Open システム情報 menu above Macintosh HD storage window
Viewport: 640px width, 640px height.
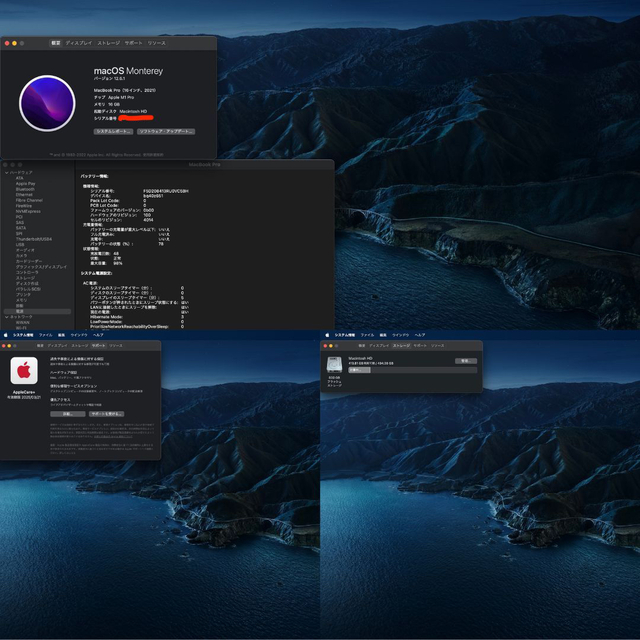345,335
